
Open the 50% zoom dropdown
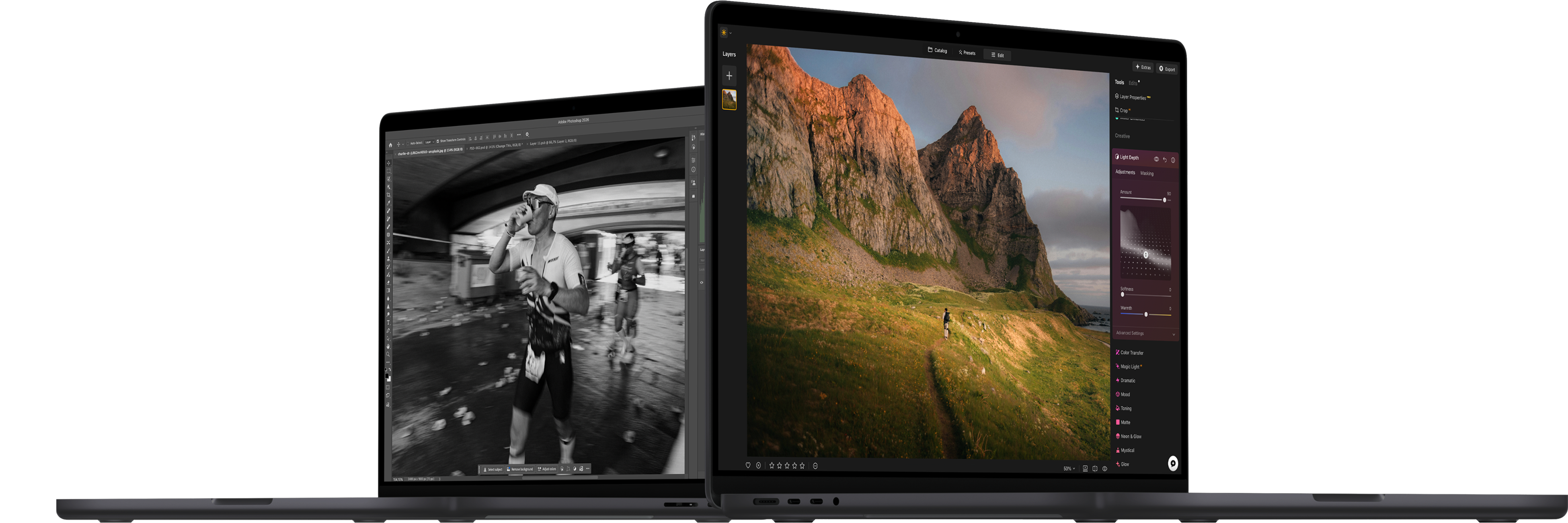(x=1069, y=469)
